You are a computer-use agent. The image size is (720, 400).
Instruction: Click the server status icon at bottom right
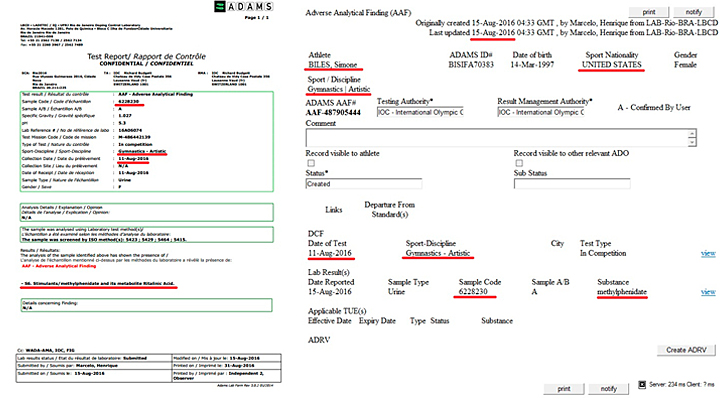(x=644, y=386)
